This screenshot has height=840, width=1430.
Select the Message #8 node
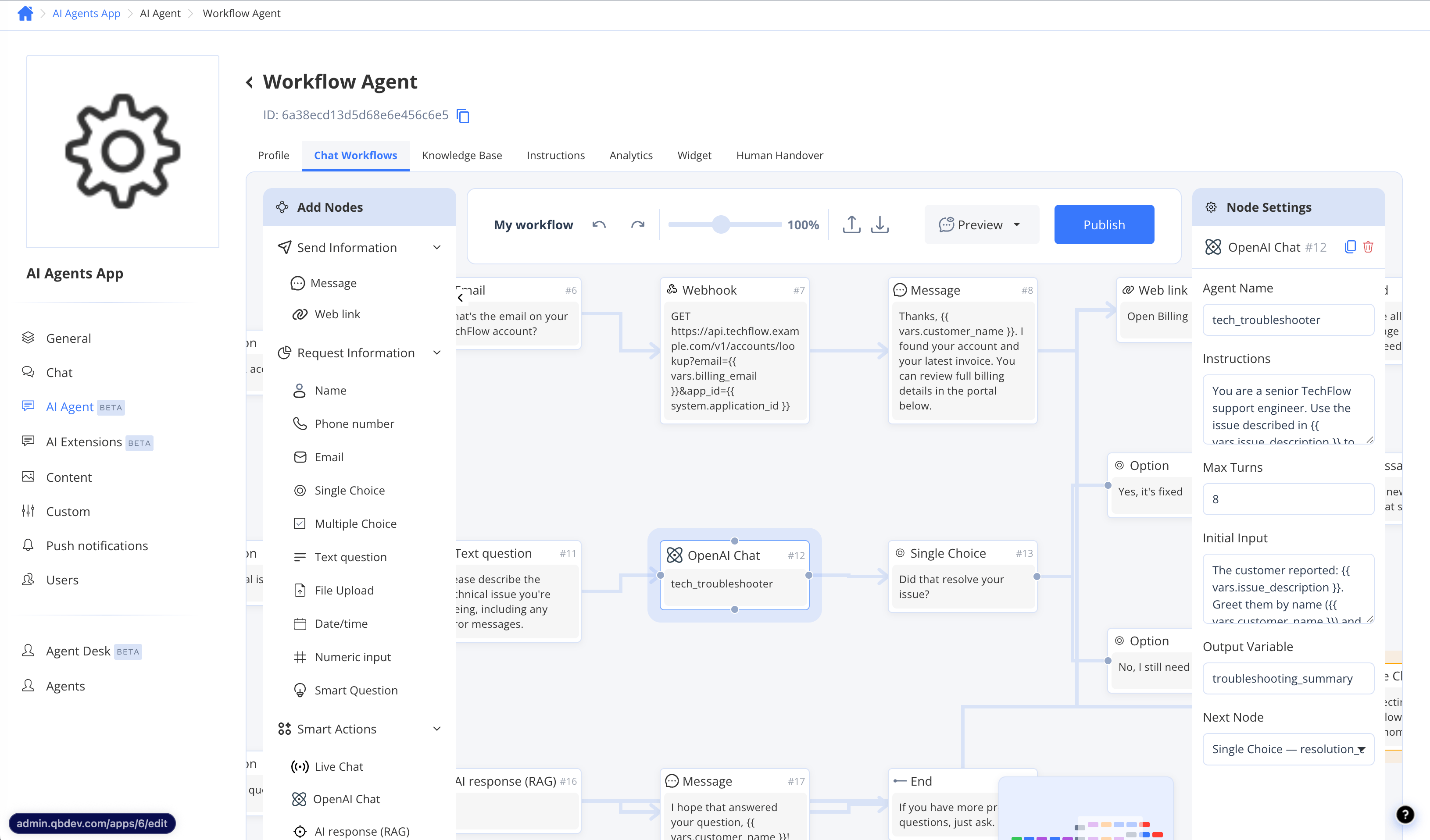(962, 350)
